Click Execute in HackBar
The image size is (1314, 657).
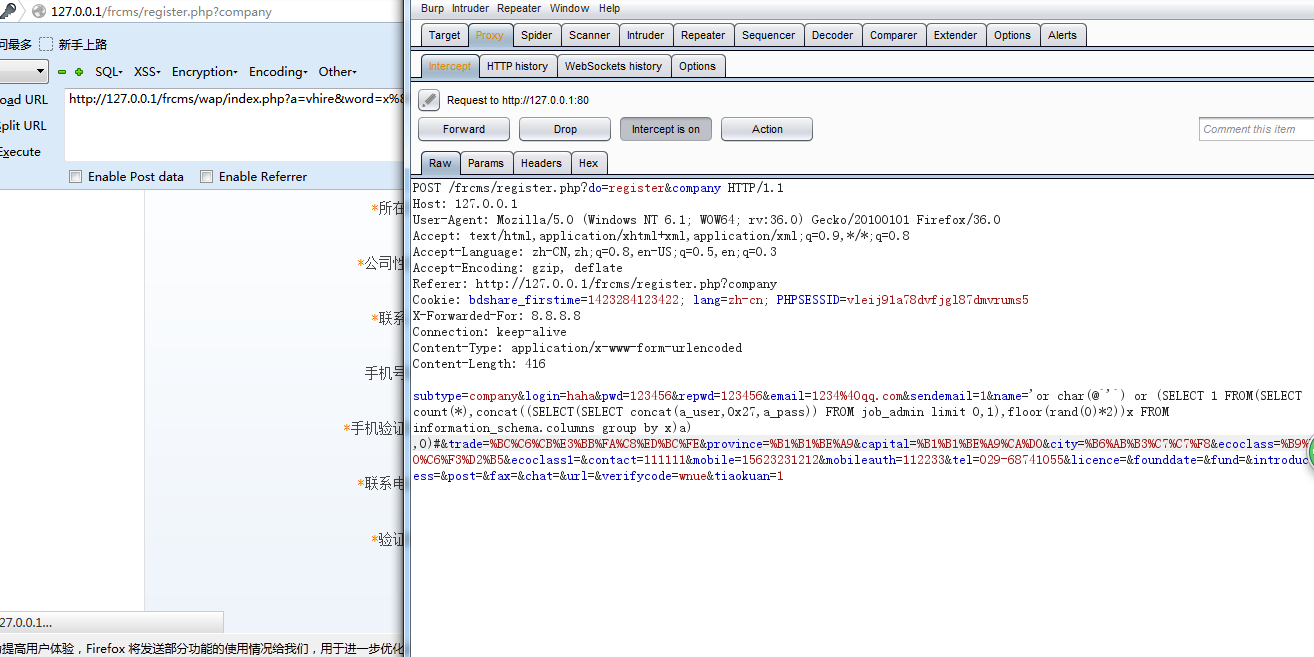[x=21, y=152]
